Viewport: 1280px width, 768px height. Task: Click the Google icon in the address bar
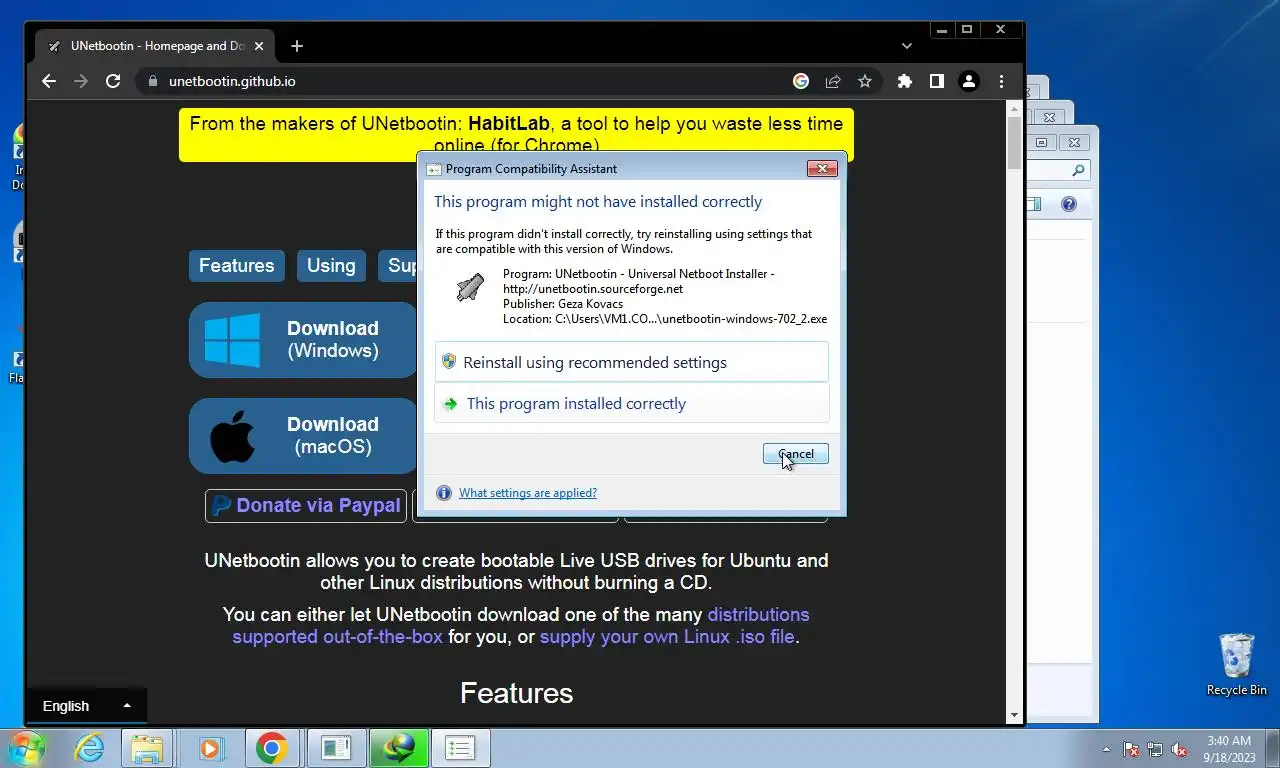(x=801, y=81)
